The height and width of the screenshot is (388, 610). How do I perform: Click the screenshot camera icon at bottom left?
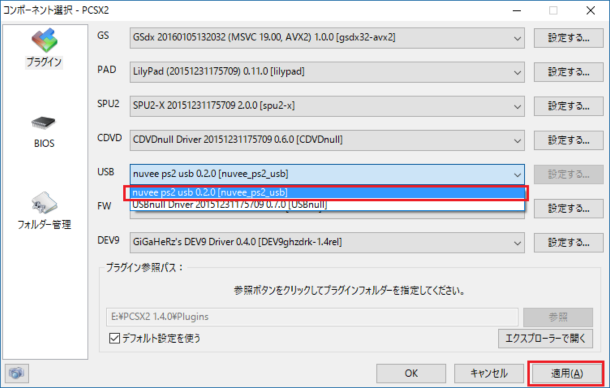click(16, 373)
